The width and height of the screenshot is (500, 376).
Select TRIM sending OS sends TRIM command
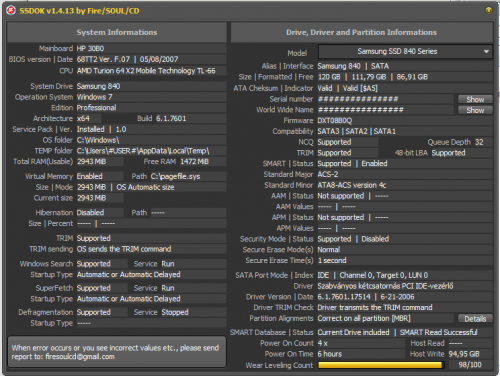coord(124,249)
